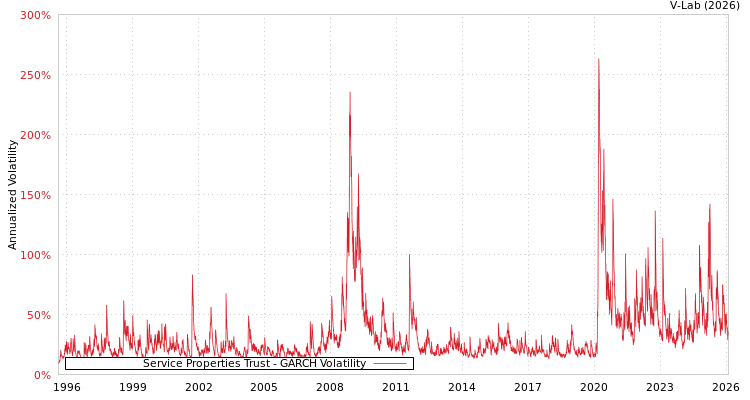Click the 2020 x-axis label
The height and width of the screenshot is (400, 750).
(x=594, y=387)
